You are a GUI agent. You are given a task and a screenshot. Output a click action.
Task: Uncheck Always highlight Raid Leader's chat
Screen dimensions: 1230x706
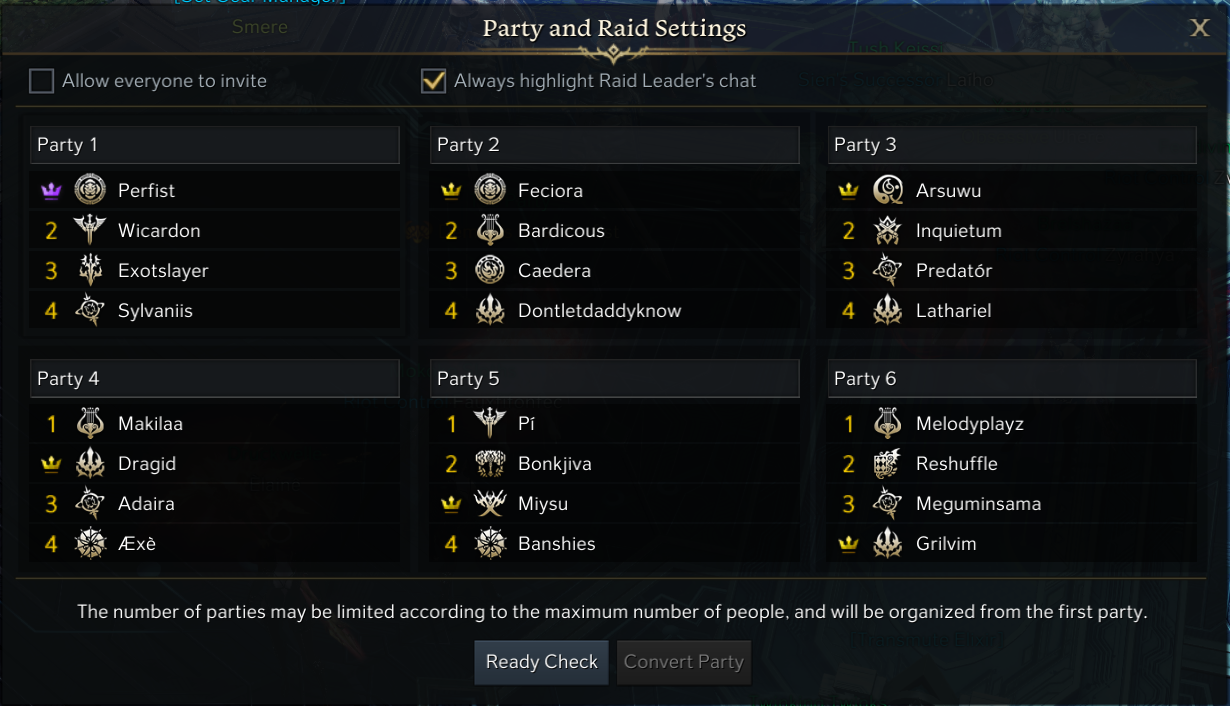click(433, 81)
